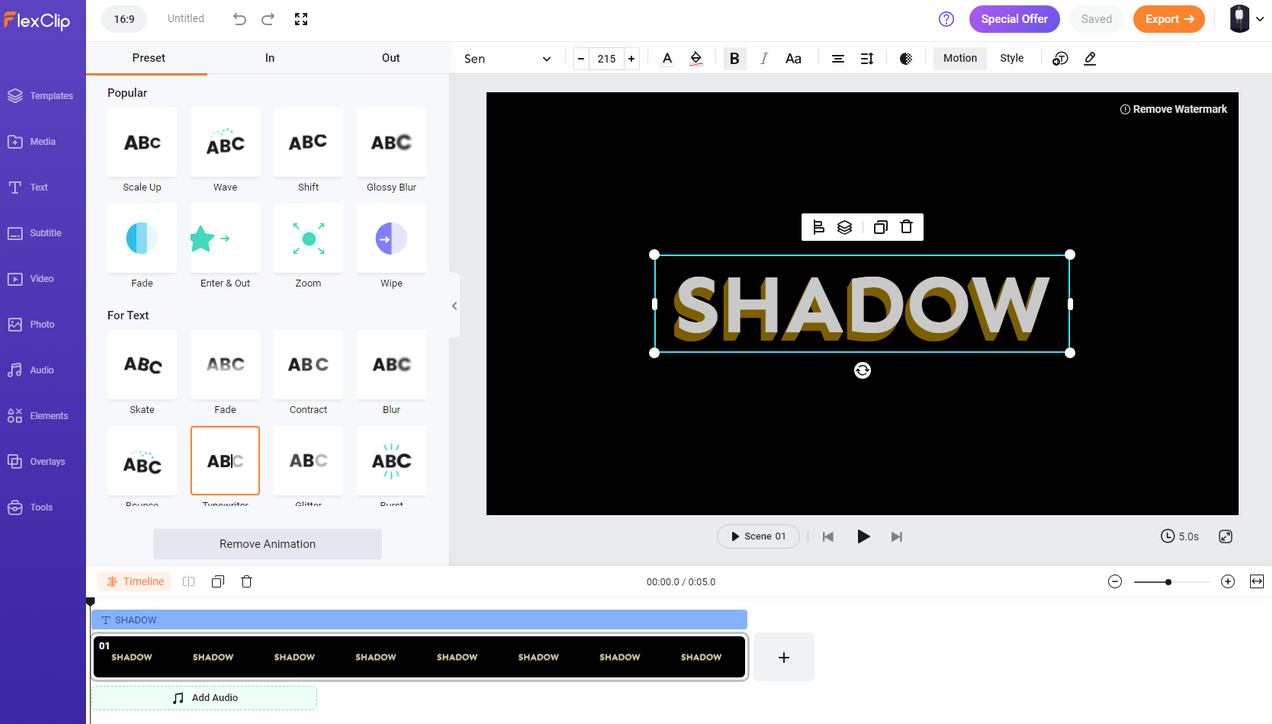
Task: Click the orange Export button
Action: [x=1168, y=19]
